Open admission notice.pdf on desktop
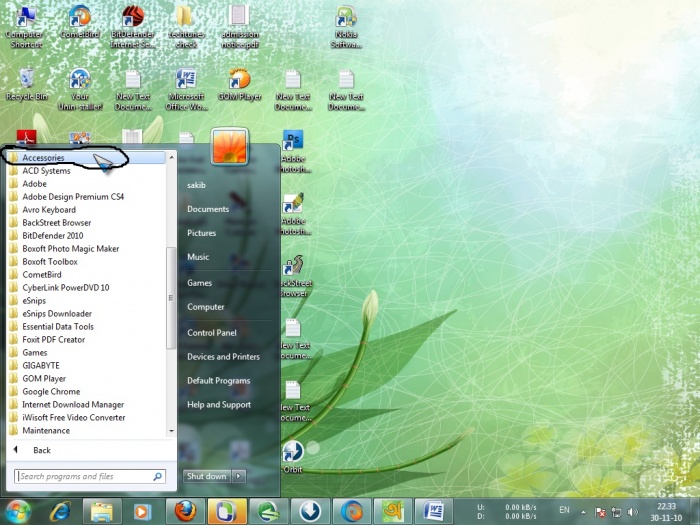Viewport: 700px width, 525px height. [240, 27]
